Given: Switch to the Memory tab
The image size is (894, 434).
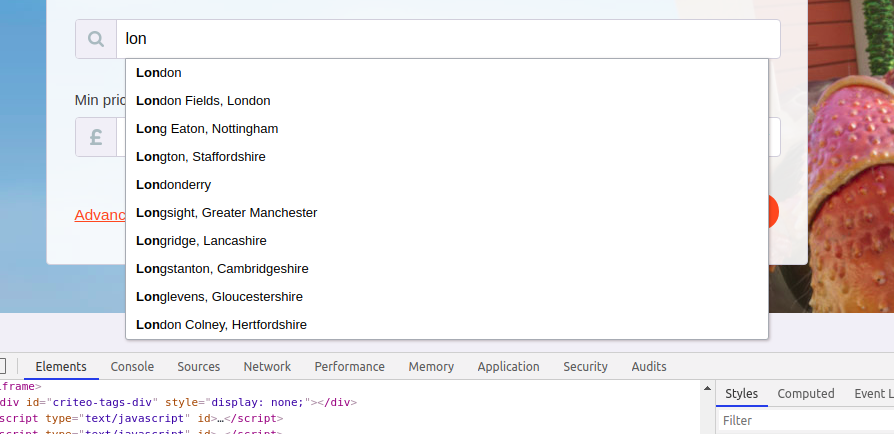Looking at the screenshot, I should coord(431,366).
